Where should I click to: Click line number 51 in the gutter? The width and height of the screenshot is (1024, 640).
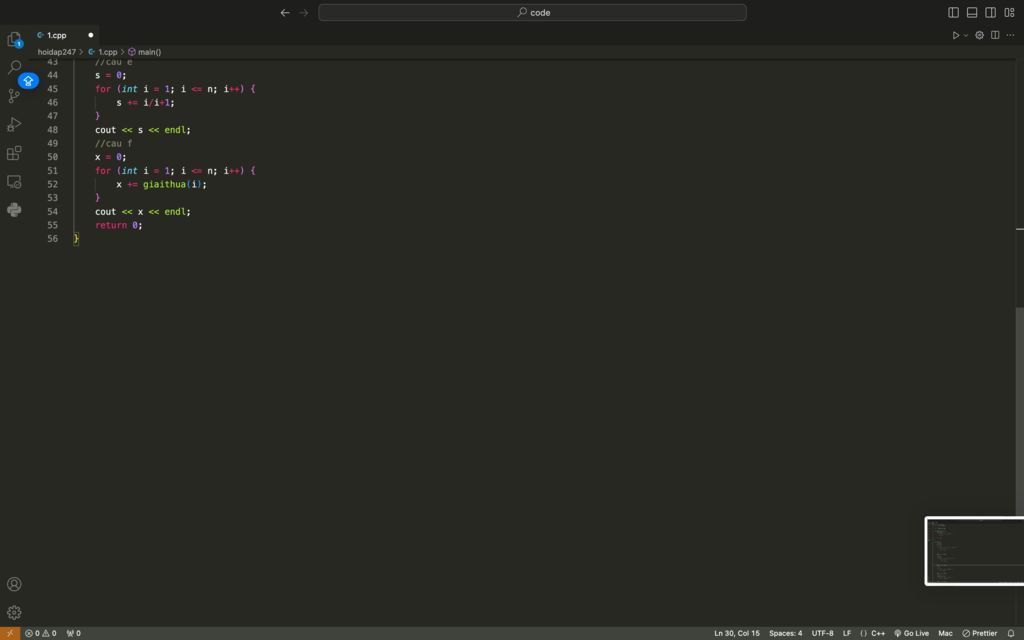(x=52, y=170)
